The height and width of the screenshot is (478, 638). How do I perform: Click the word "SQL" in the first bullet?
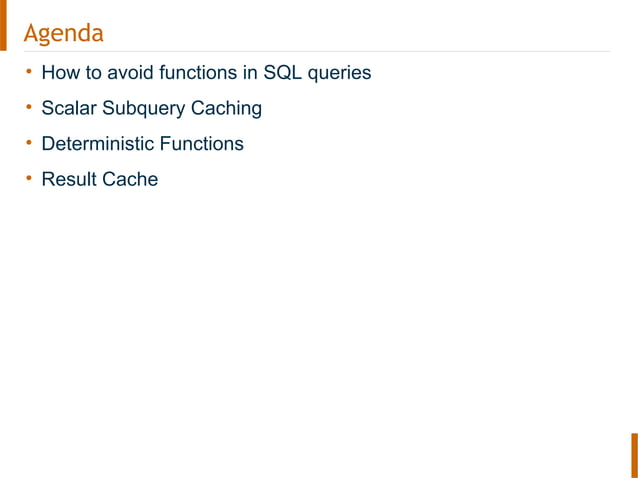(283, 73)
